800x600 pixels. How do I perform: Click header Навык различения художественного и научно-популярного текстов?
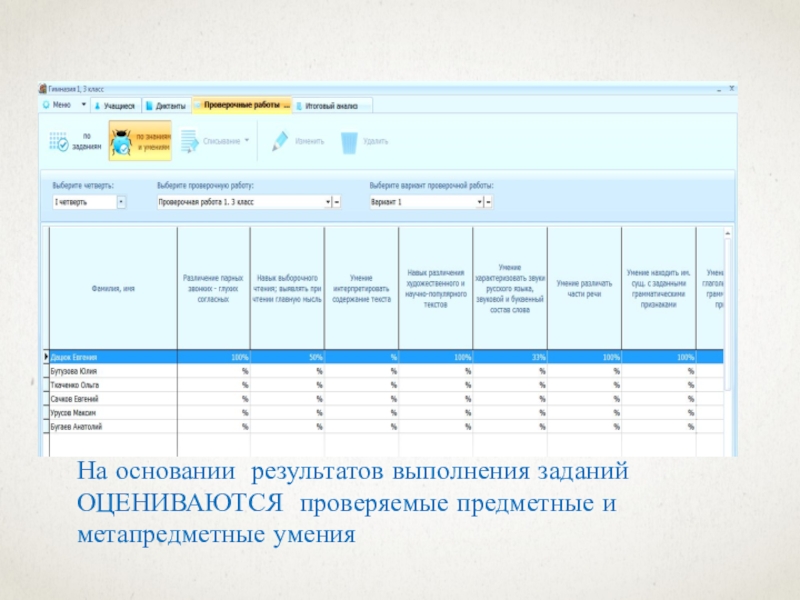435,289
